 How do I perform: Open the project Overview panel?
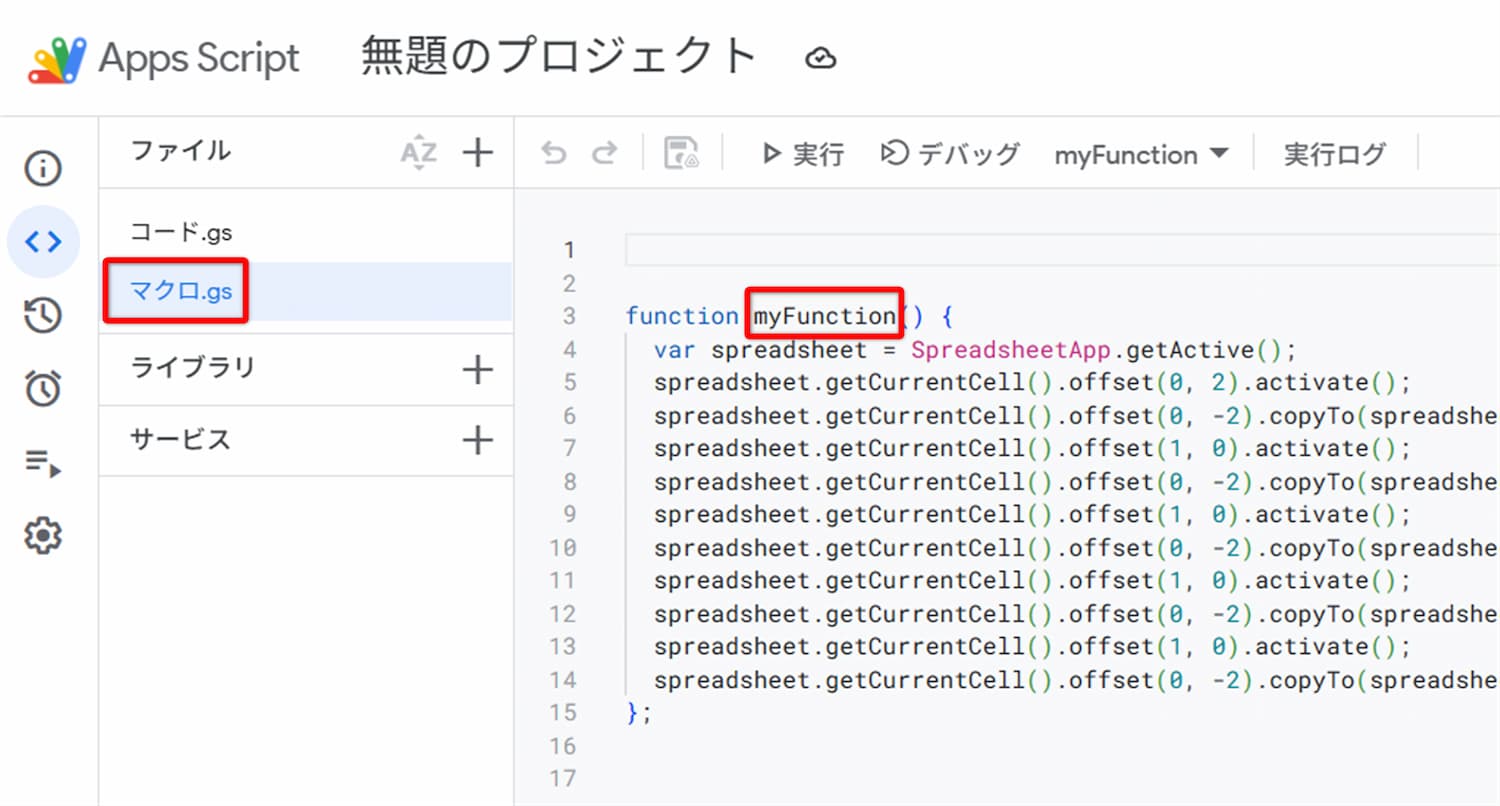click(42, 168)
